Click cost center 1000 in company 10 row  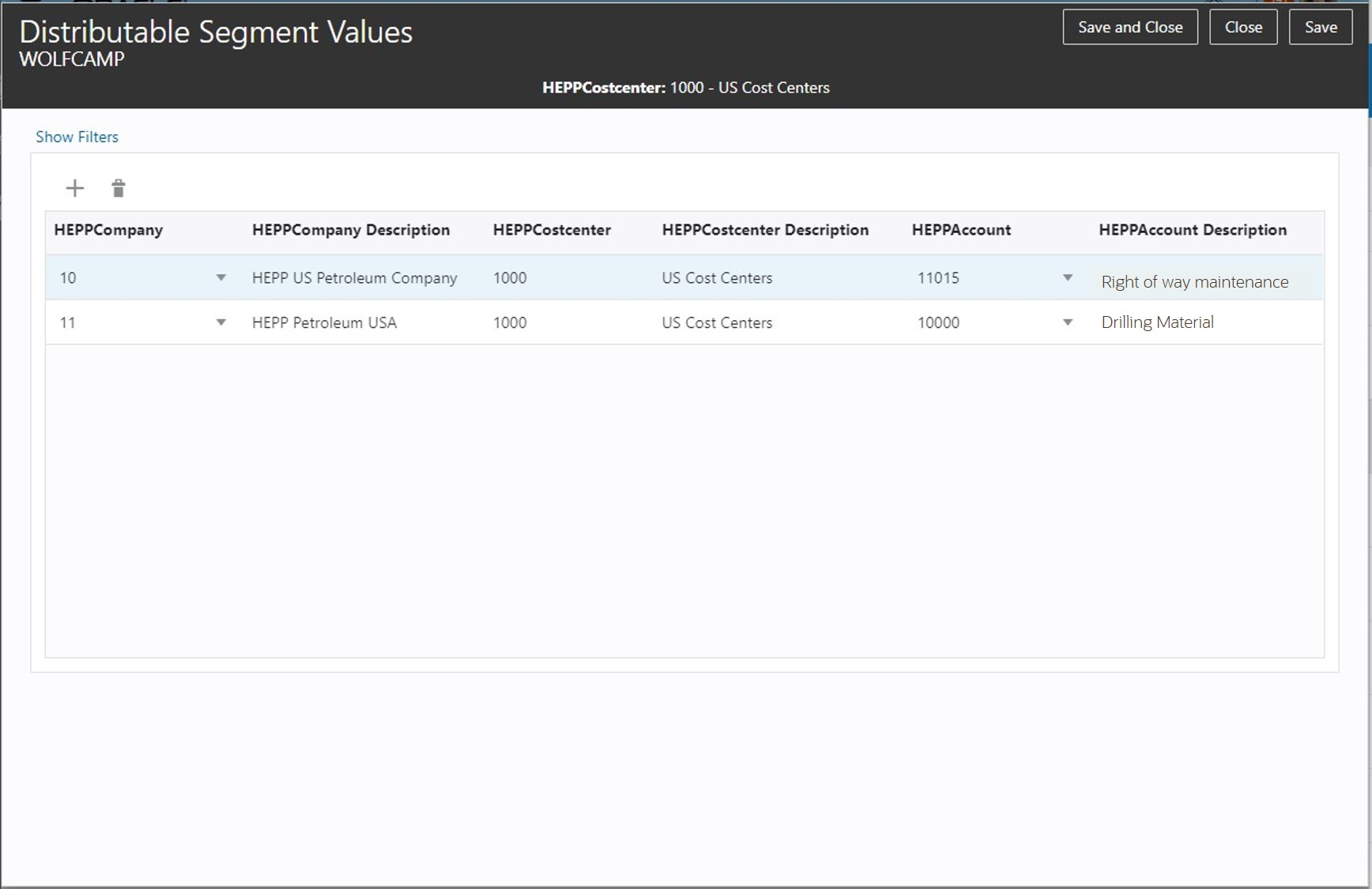(510, 277)
